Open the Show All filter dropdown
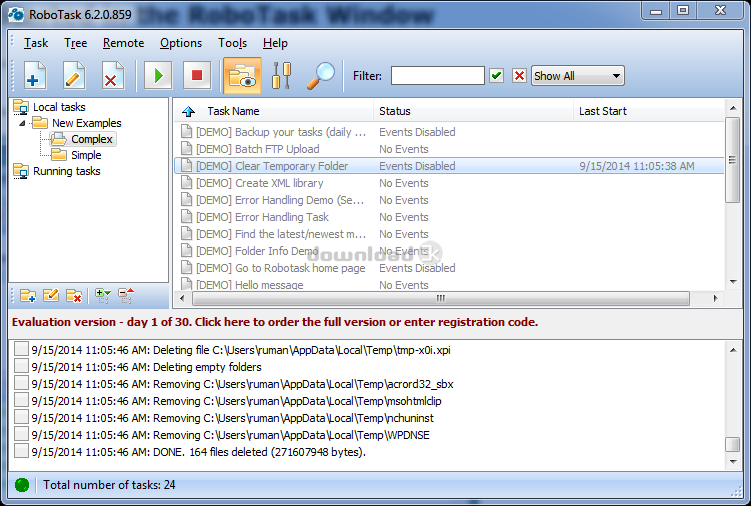751x506 pixels. [578, 76]
